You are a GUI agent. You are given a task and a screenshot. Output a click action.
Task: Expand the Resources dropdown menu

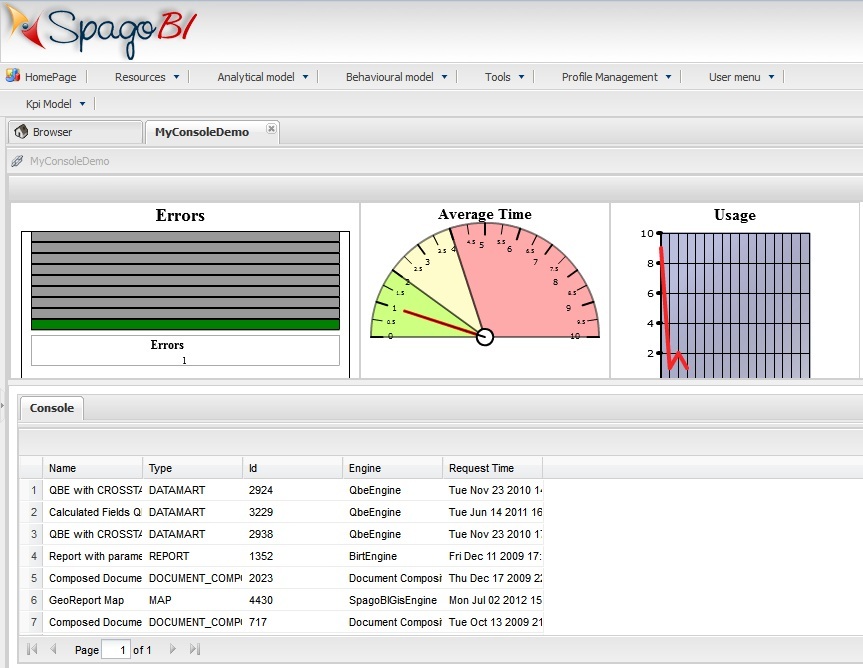pos(147,77)
